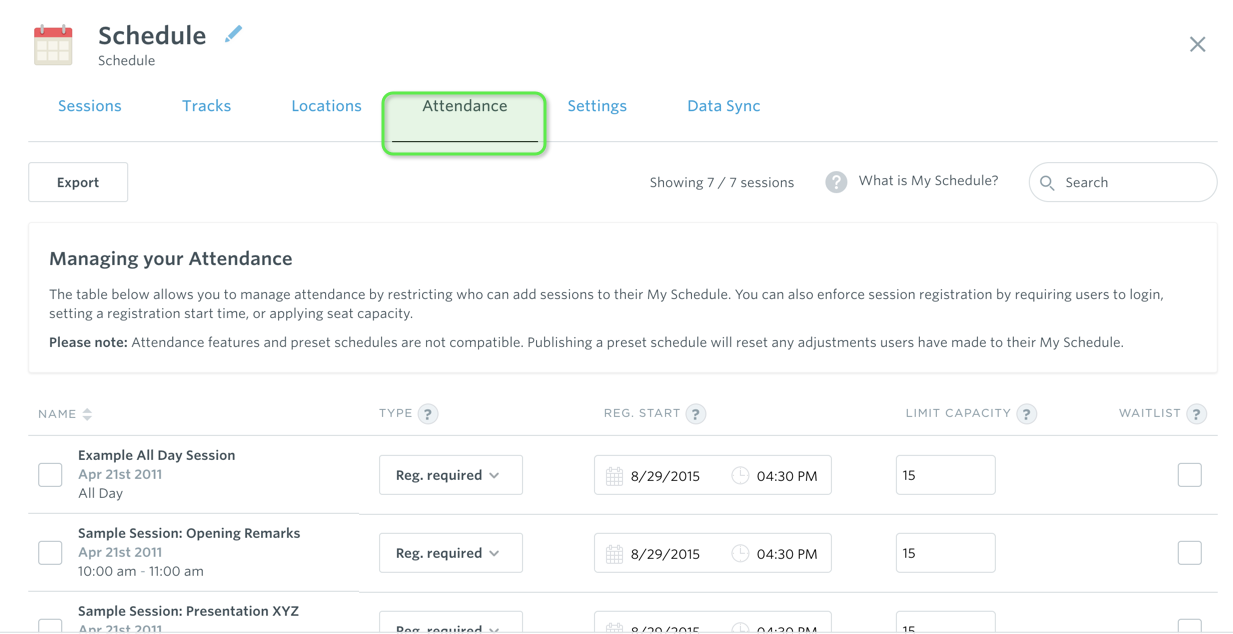Go to the Locations tab
This screenshot has width=1233, height=634.
tap(326, 106)
